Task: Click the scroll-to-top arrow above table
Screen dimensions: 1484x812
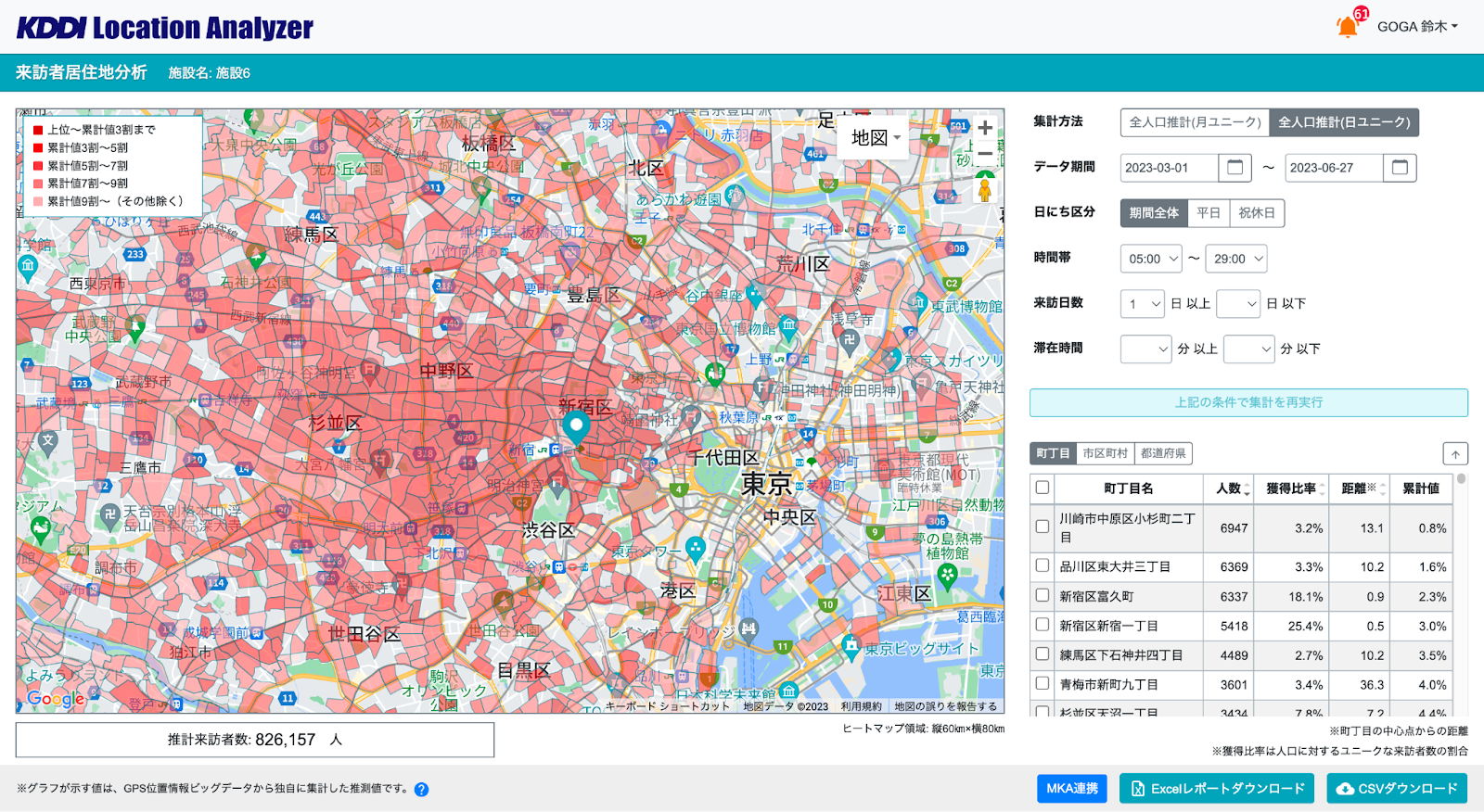Action: click(1455, 453)
